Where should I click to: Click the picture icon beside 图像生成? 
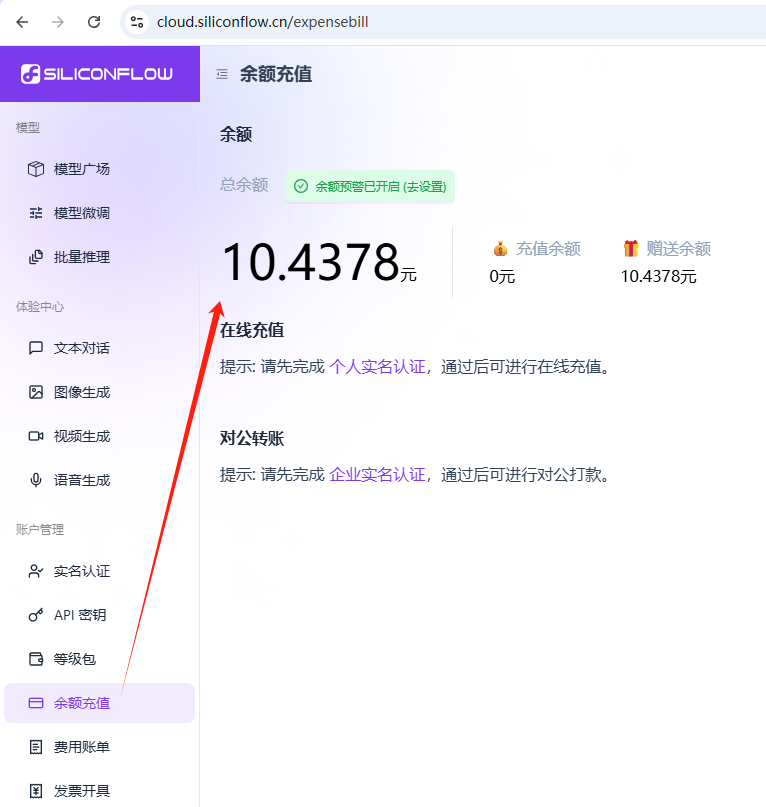pos(36,392)
